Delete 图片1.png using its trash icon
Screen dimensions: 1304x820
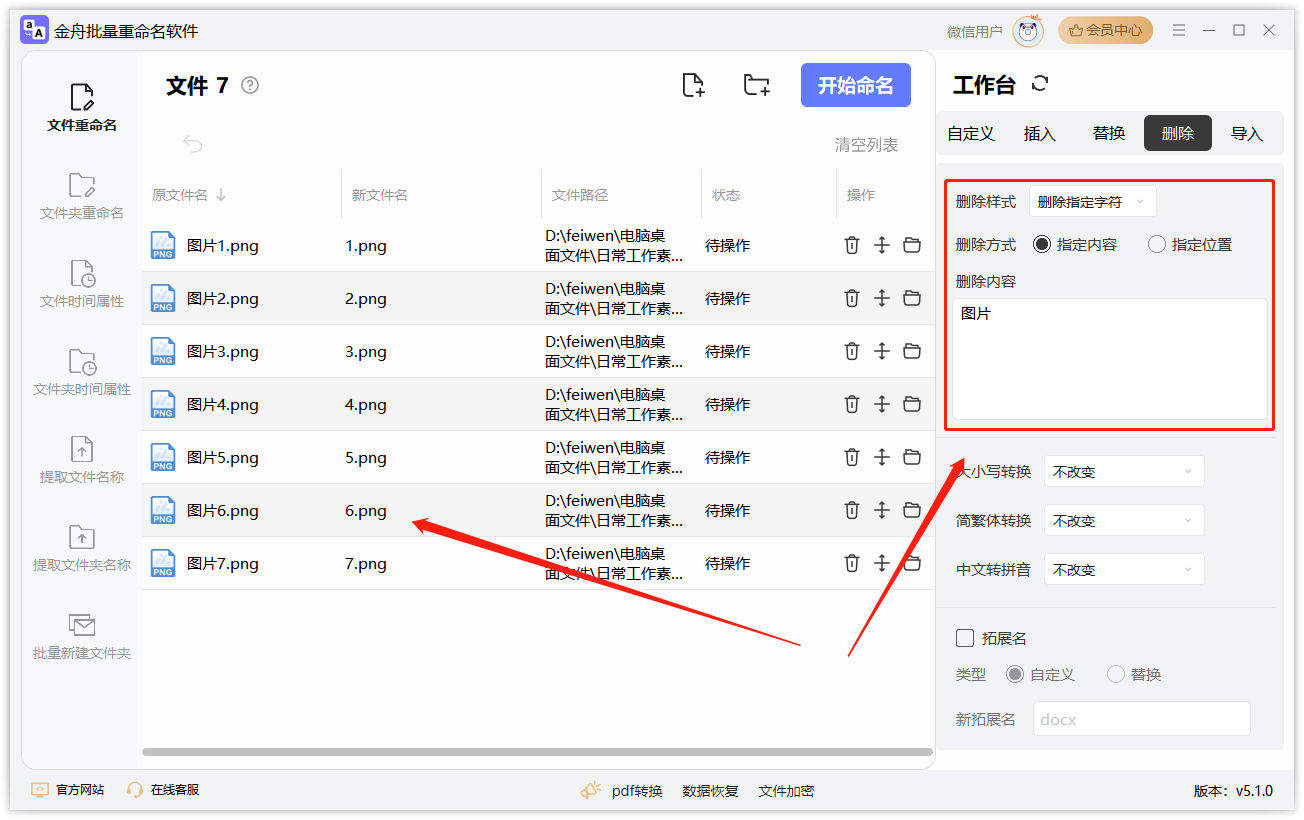[851, 245]
